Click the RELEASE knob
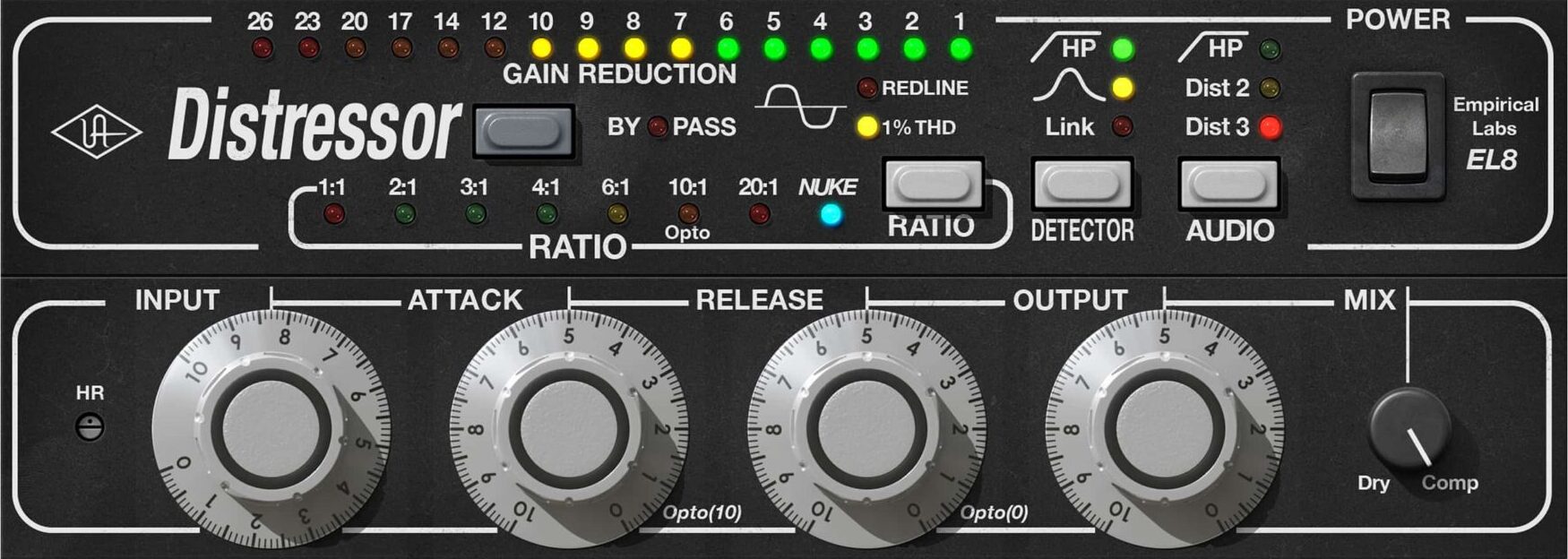 coord(866,429)
